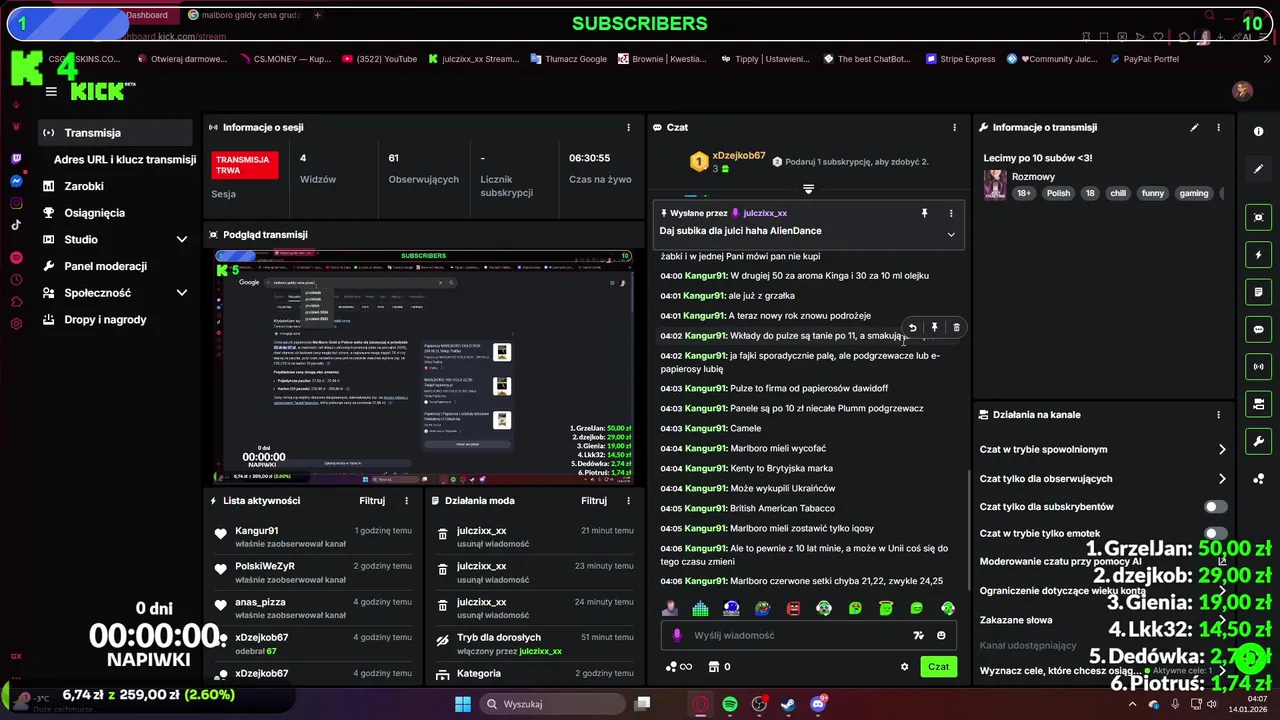Open the Transmisja sidebar item
Image resolution: width=1280 pixels, height=720 pixels.
click(x=115, y=133)
